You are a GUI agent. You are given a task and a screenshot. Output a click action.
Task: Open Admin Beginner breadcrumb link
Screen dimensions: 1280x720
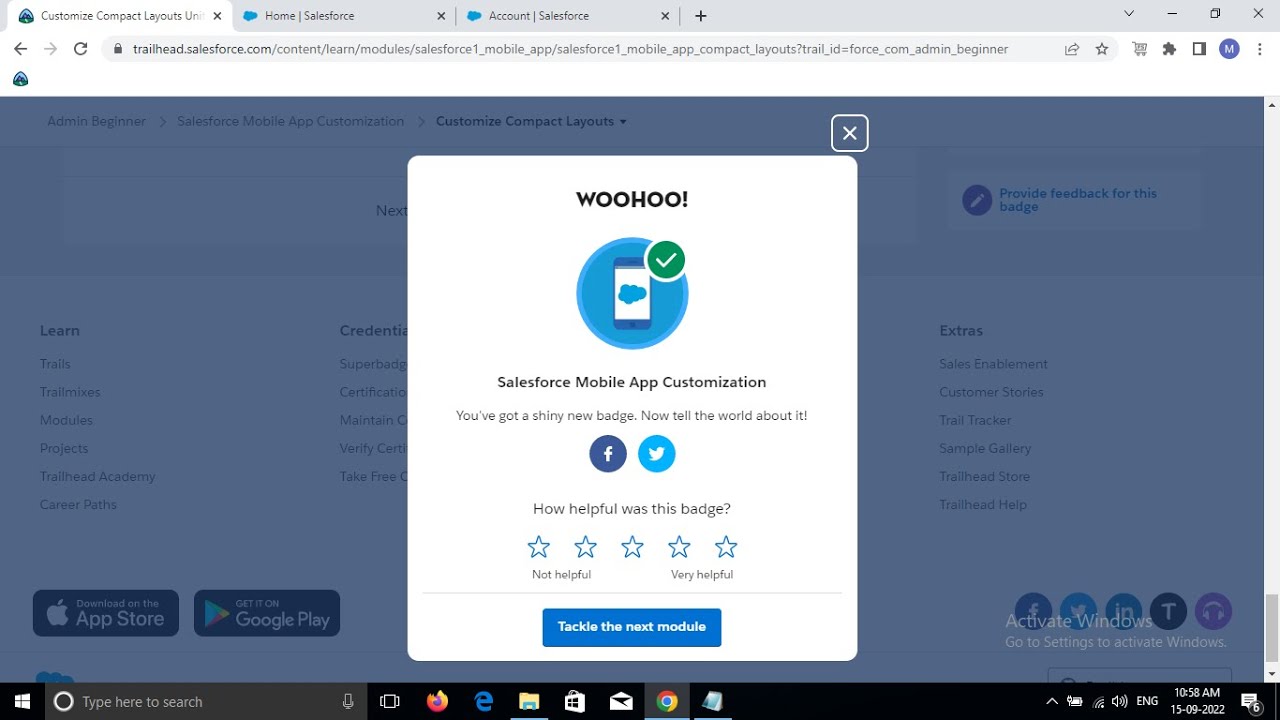pyautogui.click(x=96, y=121)
